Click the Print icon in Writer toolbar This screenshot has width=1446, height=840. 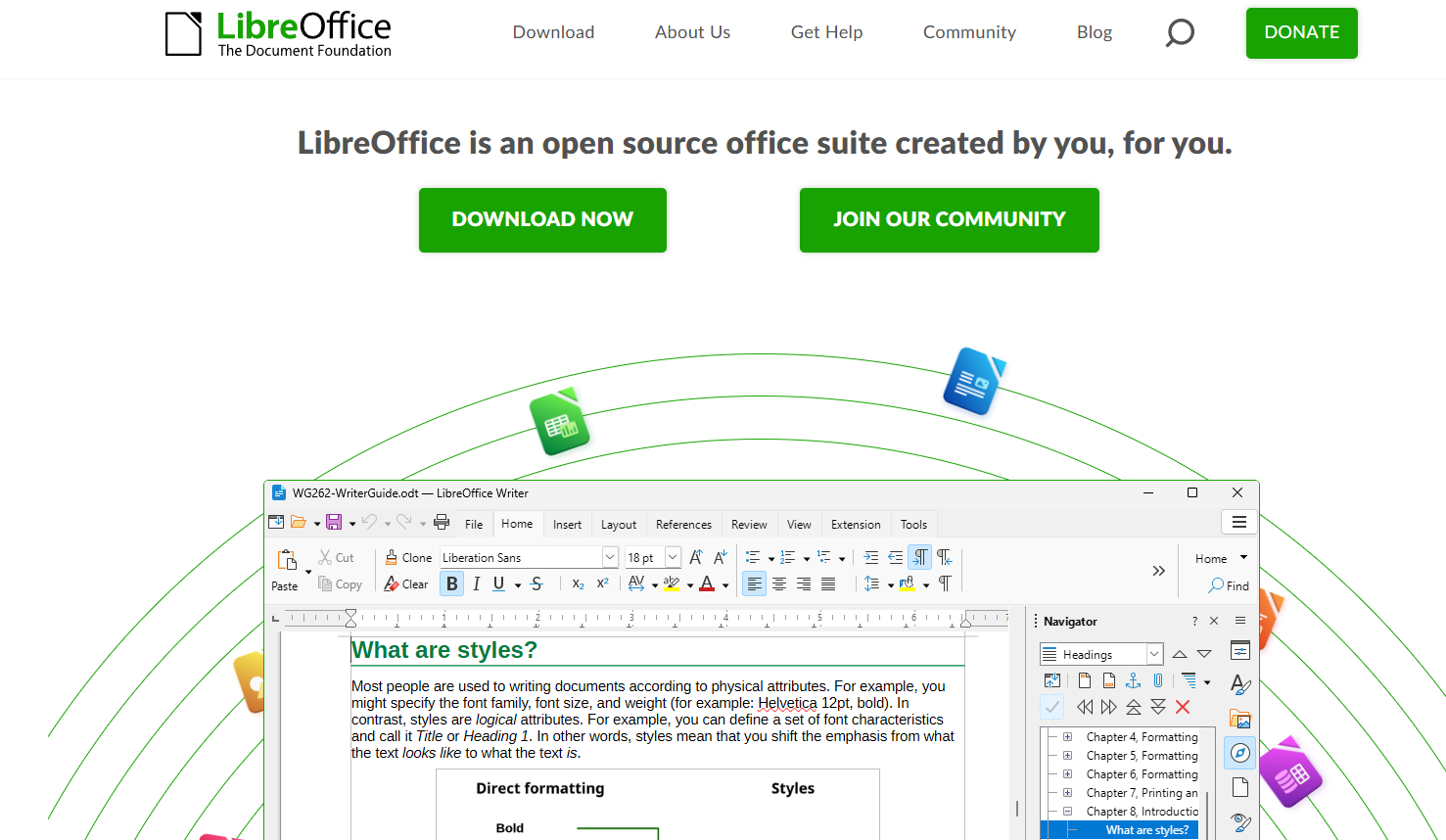(442, 523)
